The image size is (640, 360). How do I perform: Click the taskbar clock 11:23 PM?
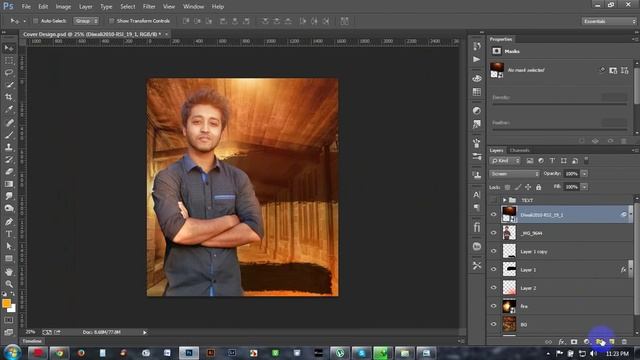(x=617, y=353)
